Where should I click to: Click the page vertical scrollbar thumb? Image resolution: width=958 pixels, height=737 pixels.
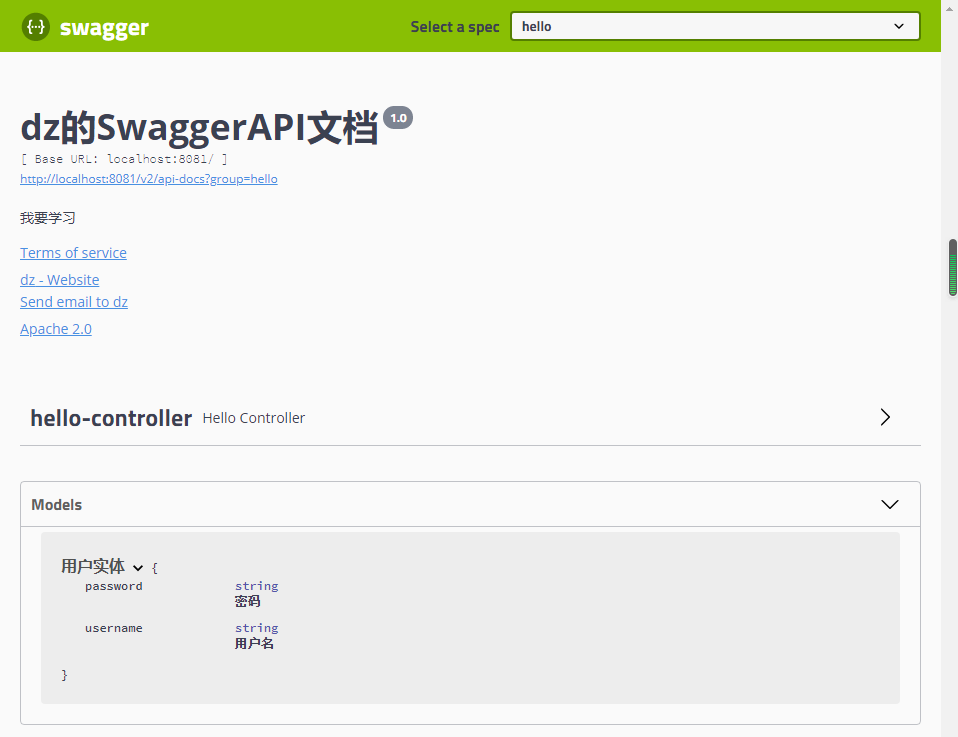[953, 268]
